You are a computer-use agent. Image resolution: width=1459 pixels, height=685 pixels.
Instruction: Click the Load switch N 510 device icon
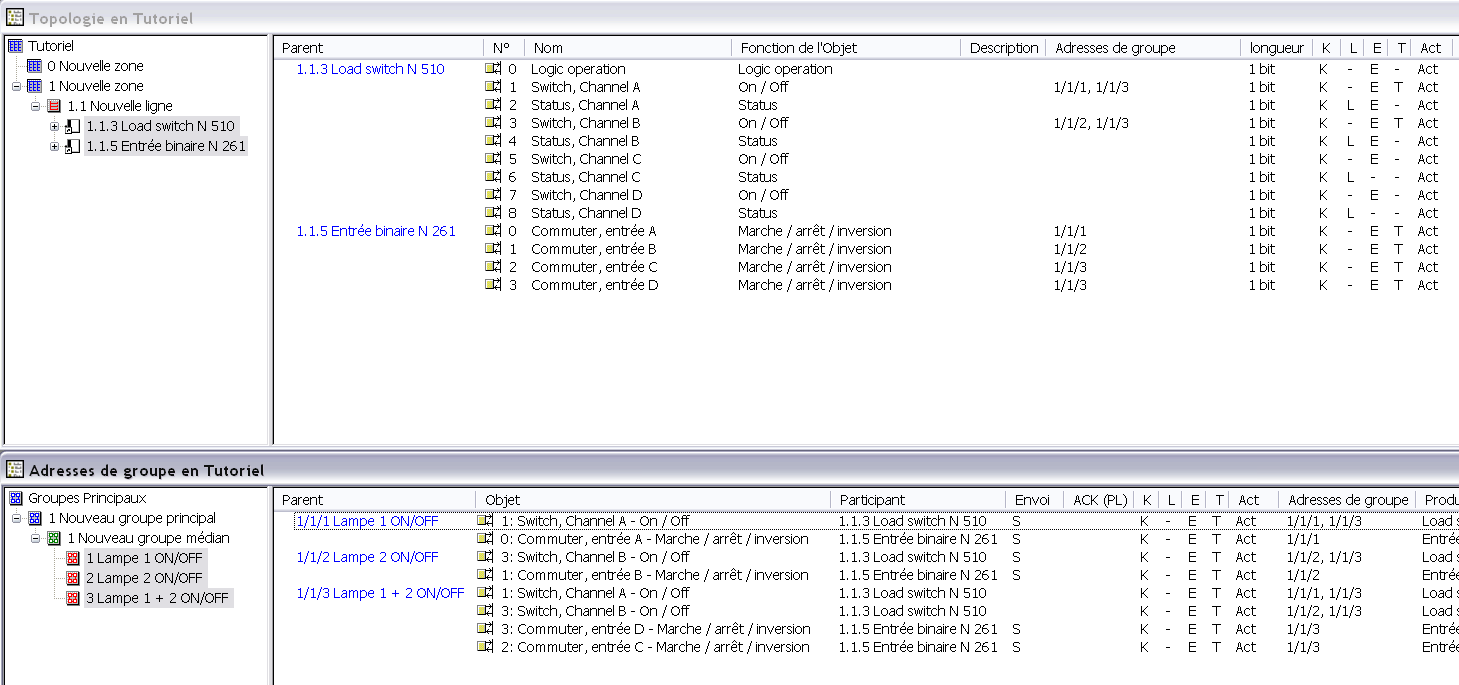click(73, 126)
